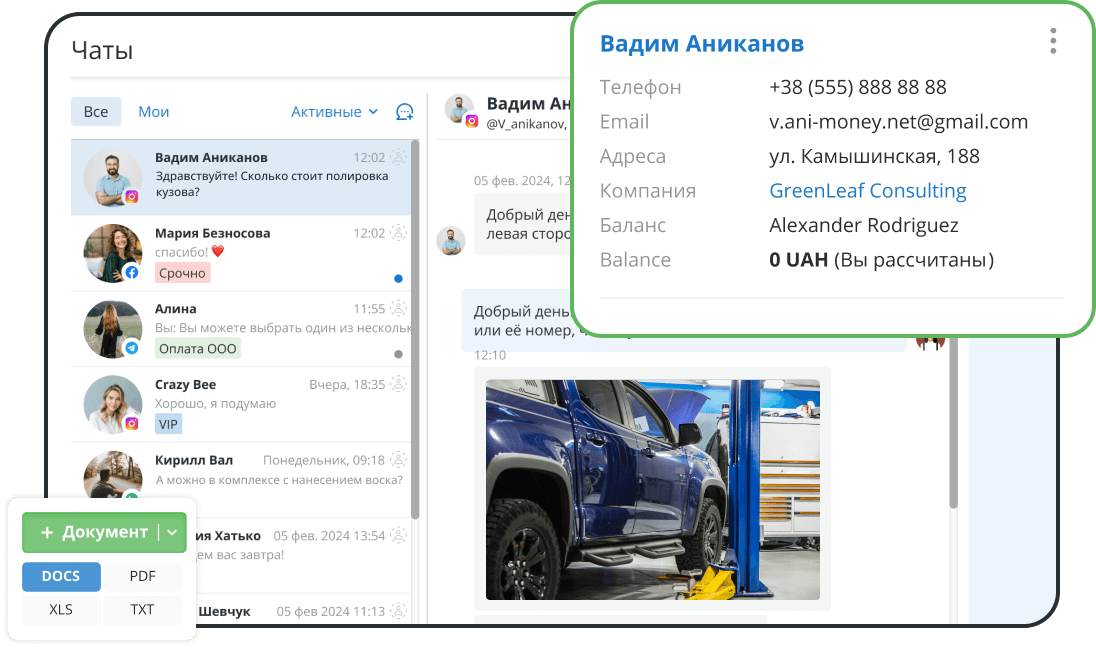Toggle the unread indicator dot on Алина's chat
Image resolution: width=1096 pixels, height=648 pixels.
tap(399, 353)
